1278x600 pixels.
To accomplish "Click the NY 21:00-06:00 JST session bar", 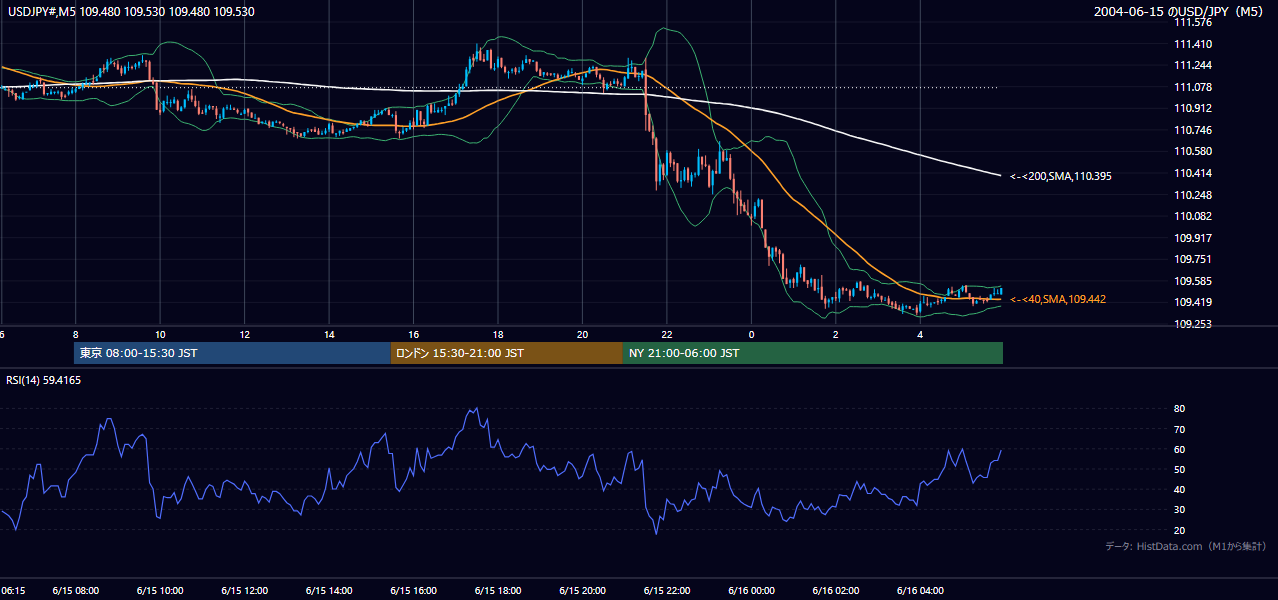I will [x=813, y=353].
